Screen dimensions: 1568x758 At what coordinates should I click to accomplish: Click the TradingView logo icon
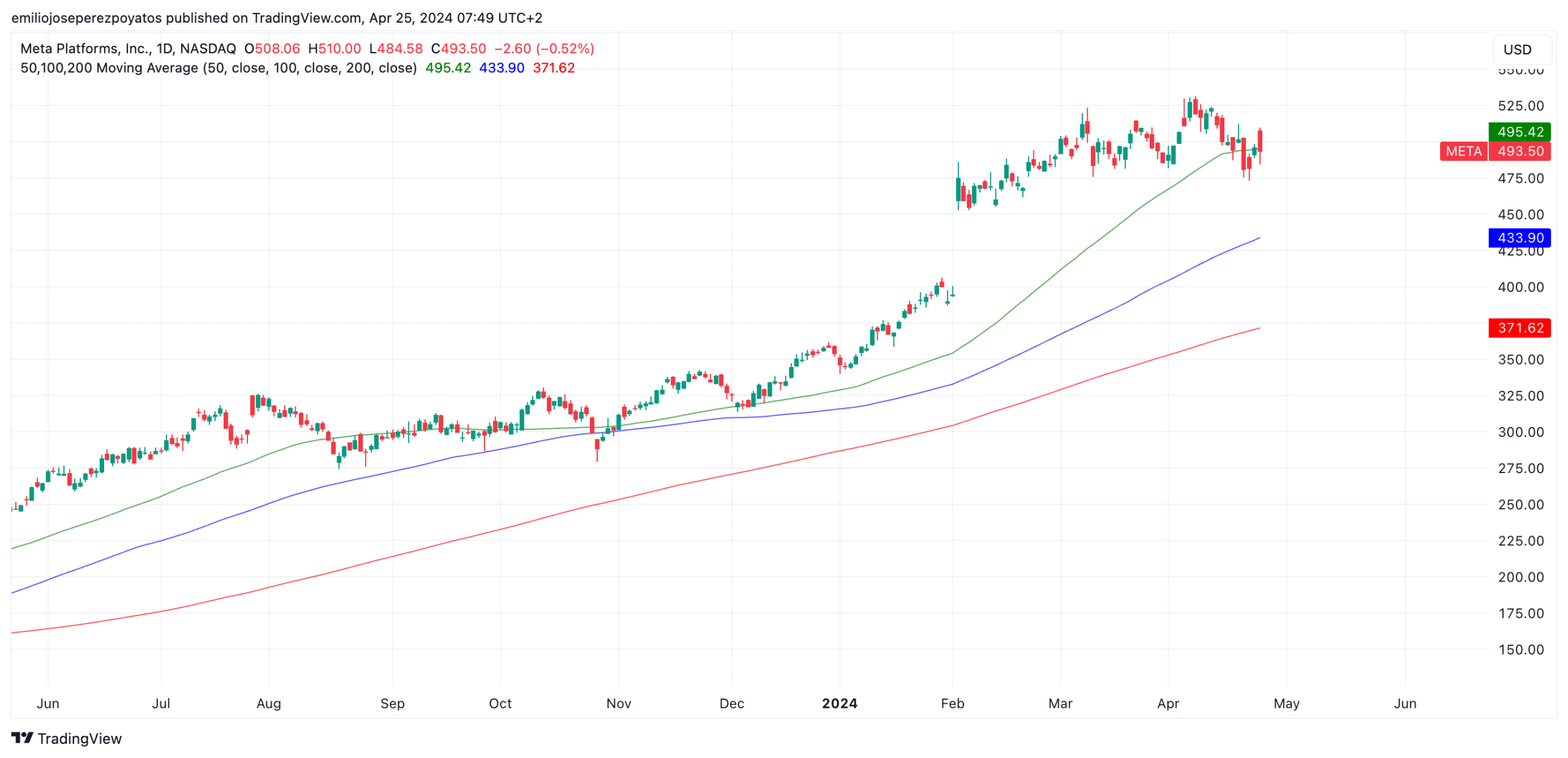[x=22, y=738]
